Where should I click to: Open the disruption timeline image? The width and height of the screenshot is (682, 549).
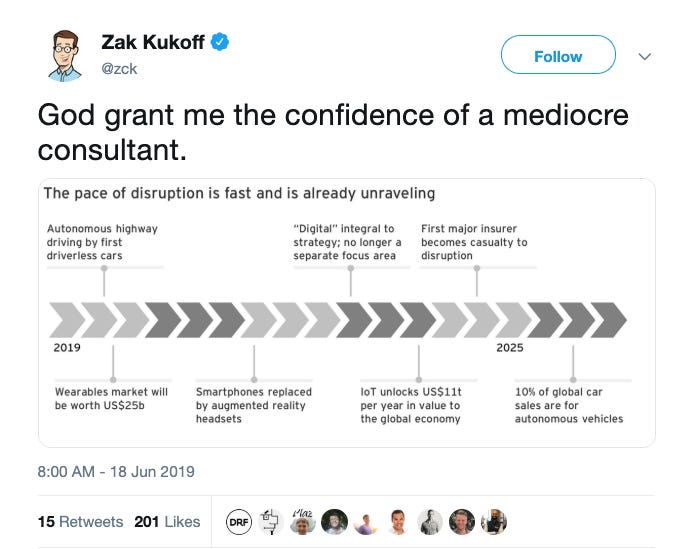[347, 313]
